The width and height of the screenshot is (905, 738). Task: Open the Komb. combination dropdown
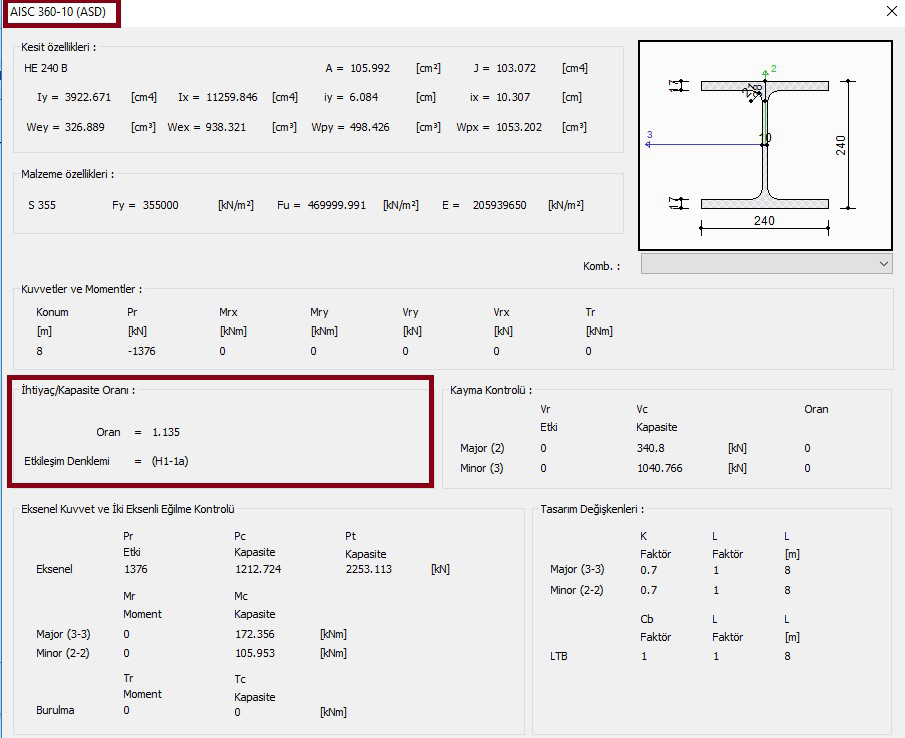[765, 264]
